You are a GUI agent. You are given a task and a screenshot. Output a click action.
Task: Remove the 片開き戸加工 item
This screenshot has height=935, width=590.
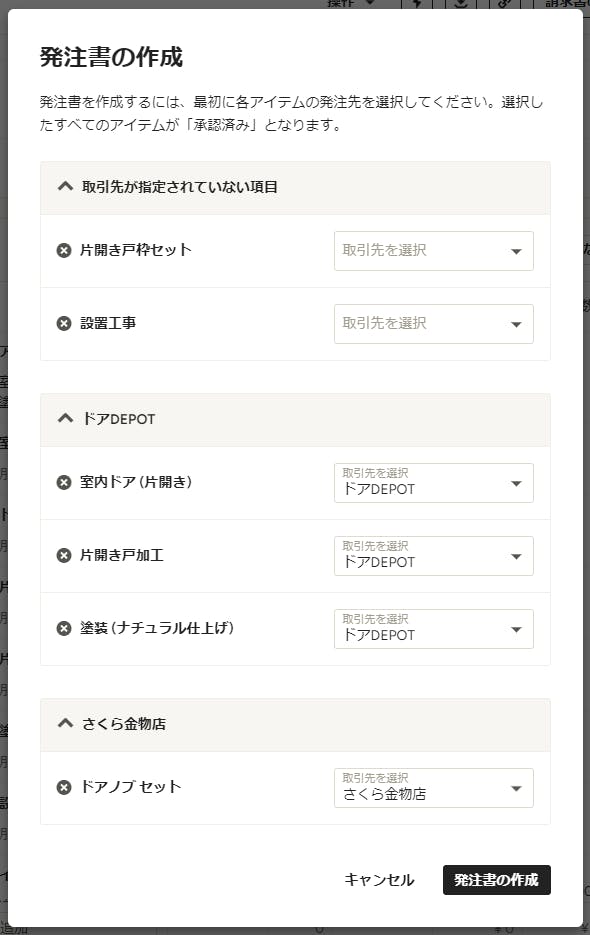click(64, 555)
